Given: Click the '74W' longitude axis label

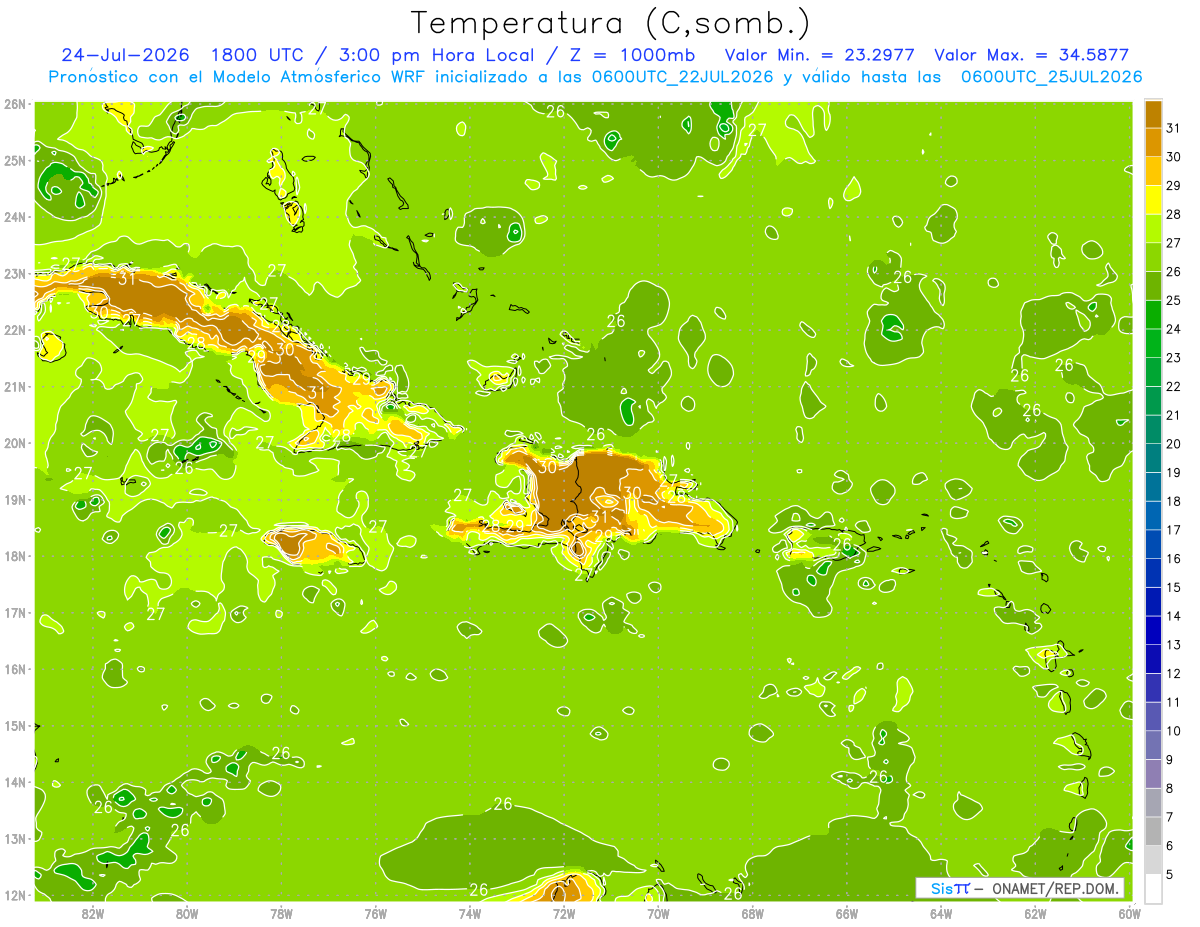Looking at the screenshot, I should (x=469, y=912).
